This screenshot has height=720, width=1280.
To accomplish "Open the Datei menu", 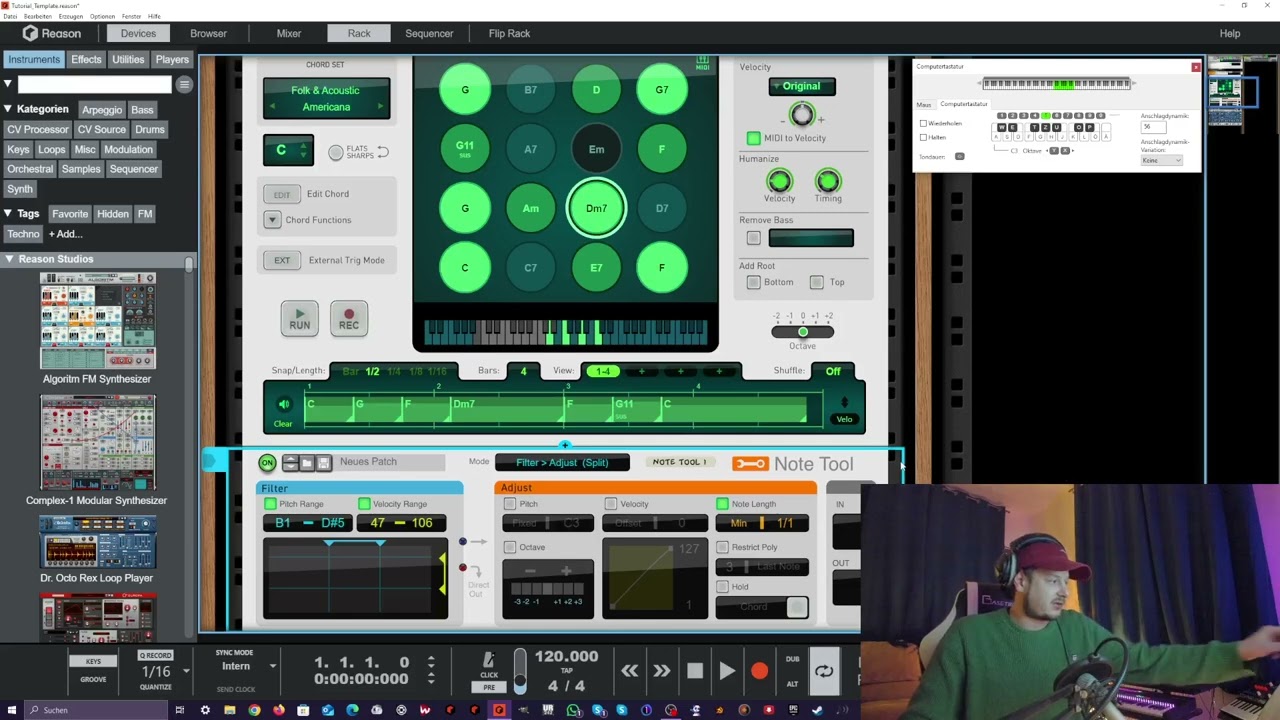I will (10, 16).
